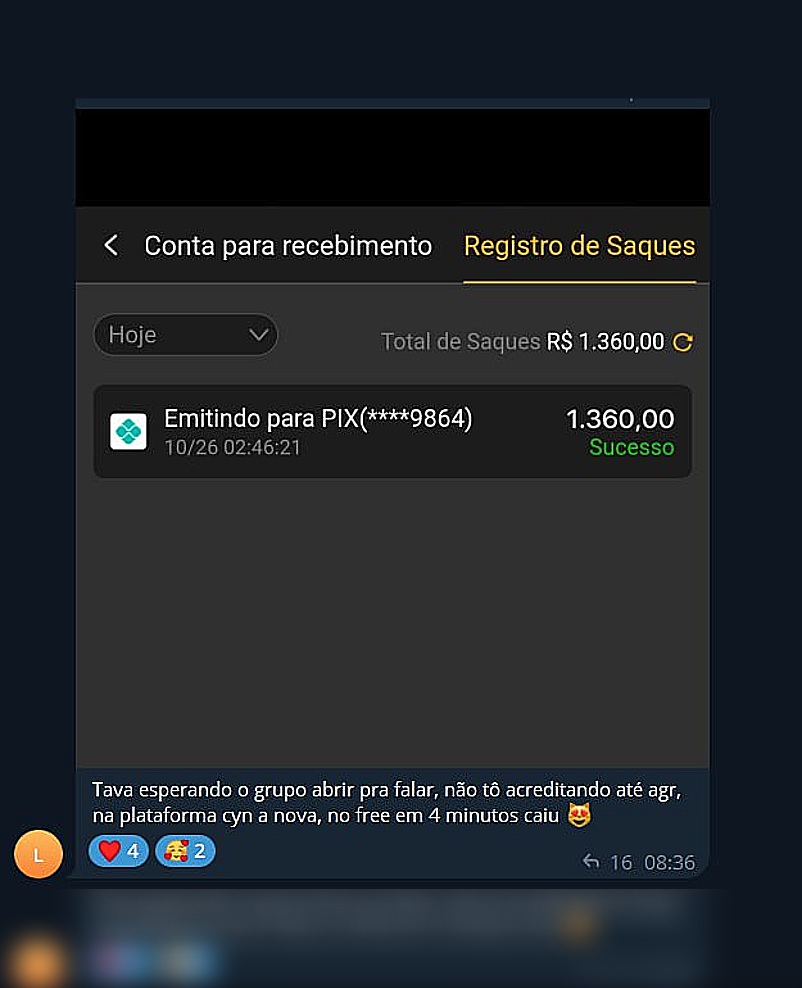Click the PIX logo icon
This screenshot has height=988, width=802.
129,432
